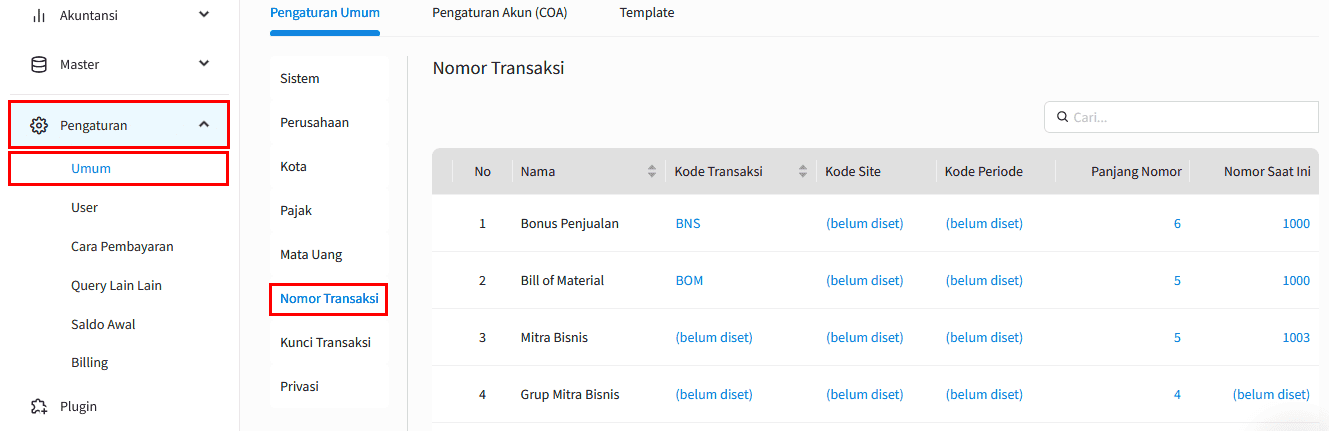Expand the Master menu chevron
Screen dimensions: 1329x431
(x=204, y=64)
